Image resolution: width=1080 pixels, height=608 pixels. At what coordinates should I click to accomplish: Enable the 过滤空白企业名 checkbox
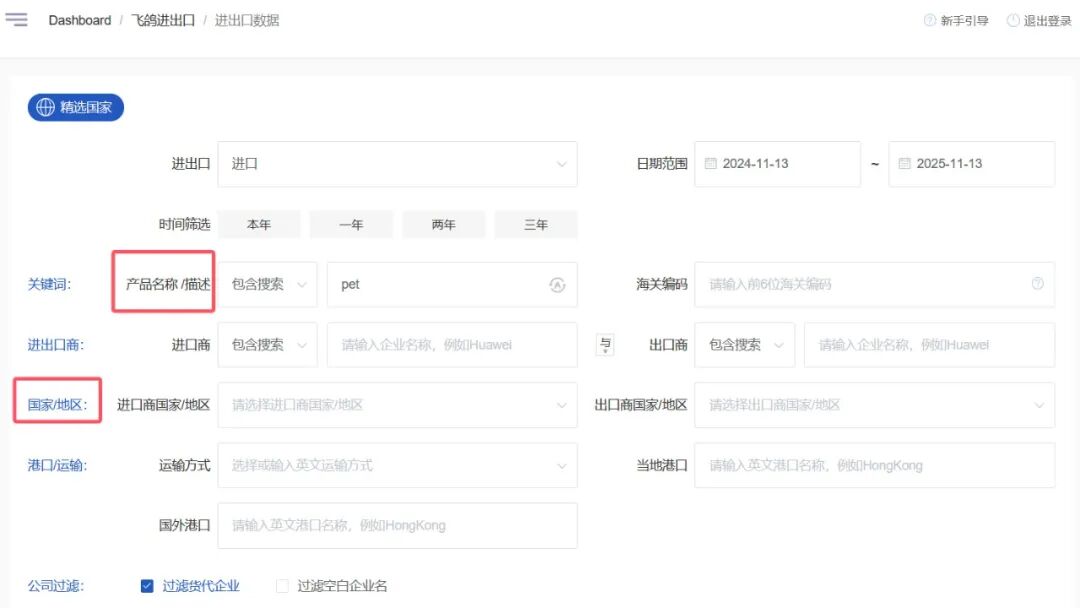point(282,586)
